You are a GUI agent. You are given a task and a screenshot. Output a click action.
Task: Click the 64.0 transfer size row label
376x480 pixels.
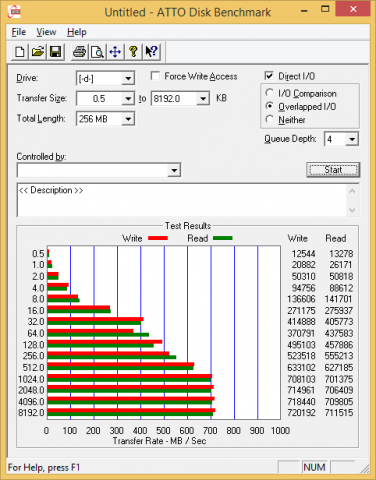(x=36, y=333)
